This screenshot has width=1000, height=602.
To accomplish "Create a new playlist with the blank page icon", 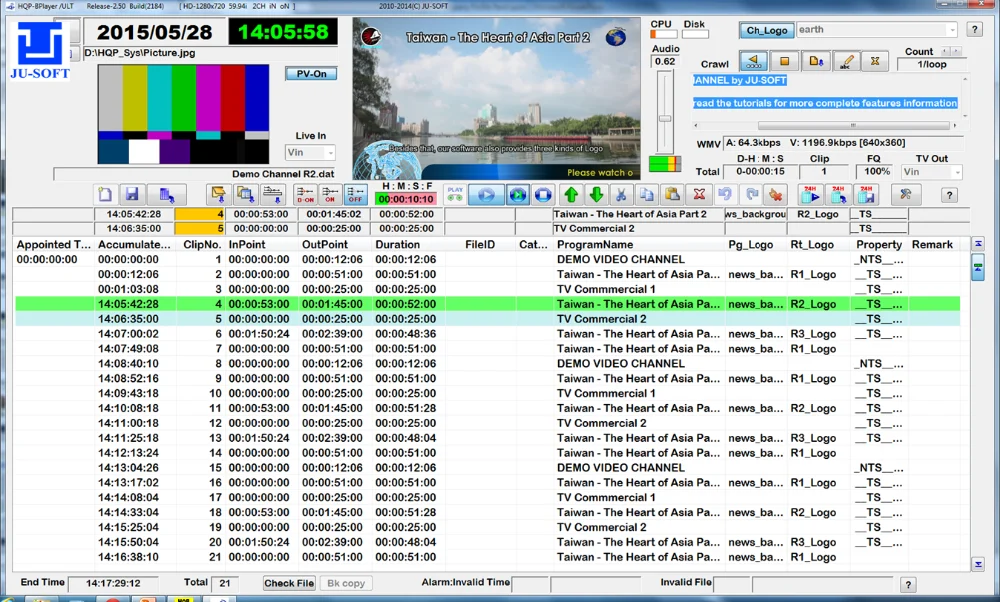I will tap(105, 195).
